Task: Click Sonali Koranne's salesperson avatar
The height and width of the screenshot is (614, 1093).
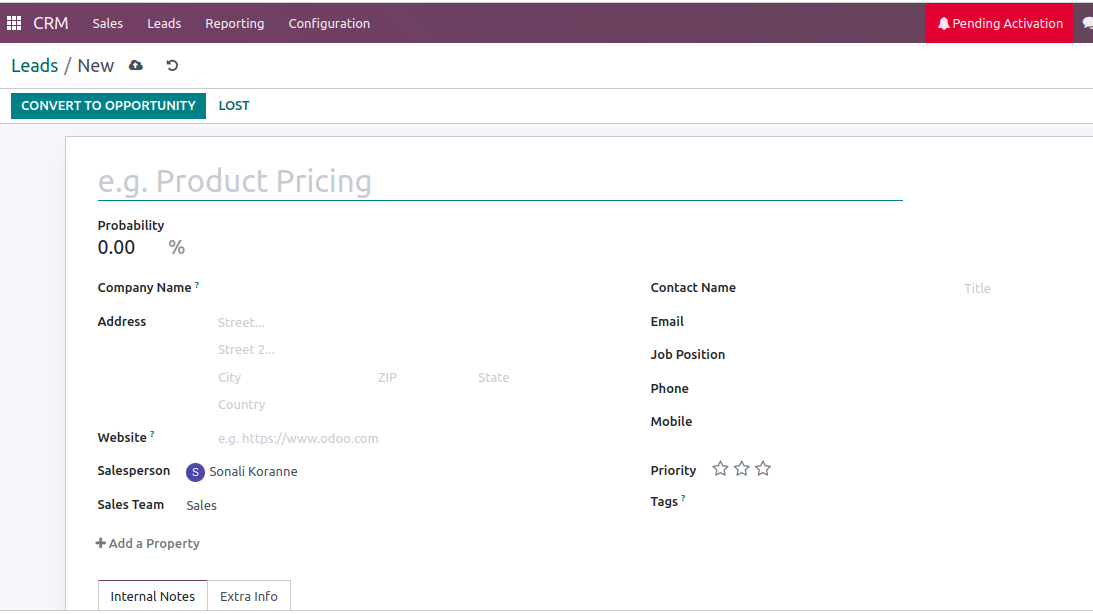Action: [195, 472]
